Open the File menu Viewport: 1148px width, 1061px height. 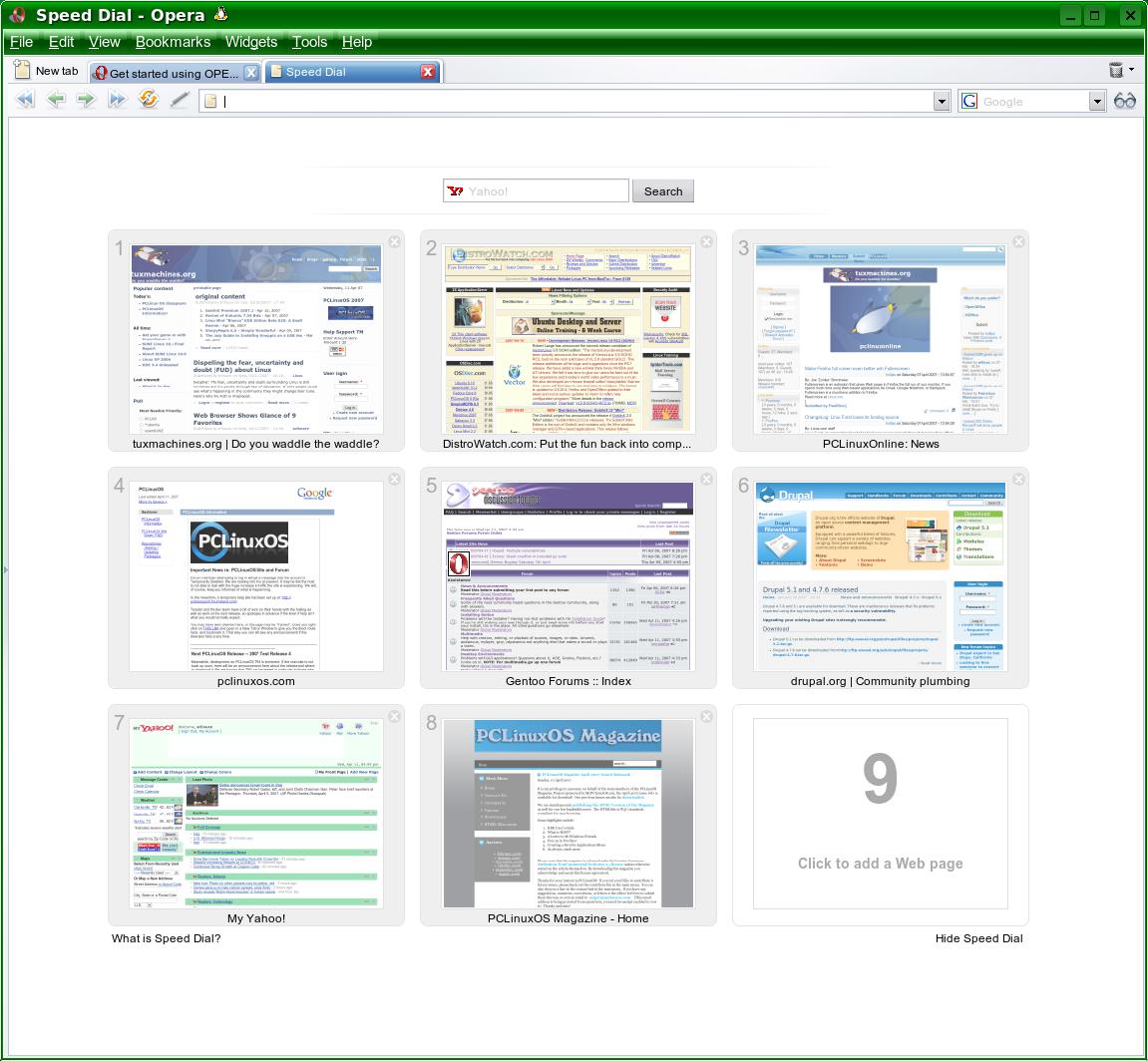coord(21,42)
